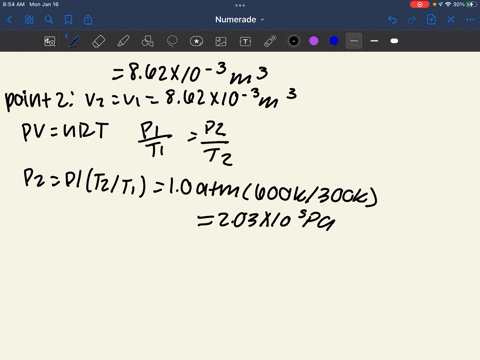Open the search magnifier
This screenshot has width=480, height=360.
tap(49, 20)
